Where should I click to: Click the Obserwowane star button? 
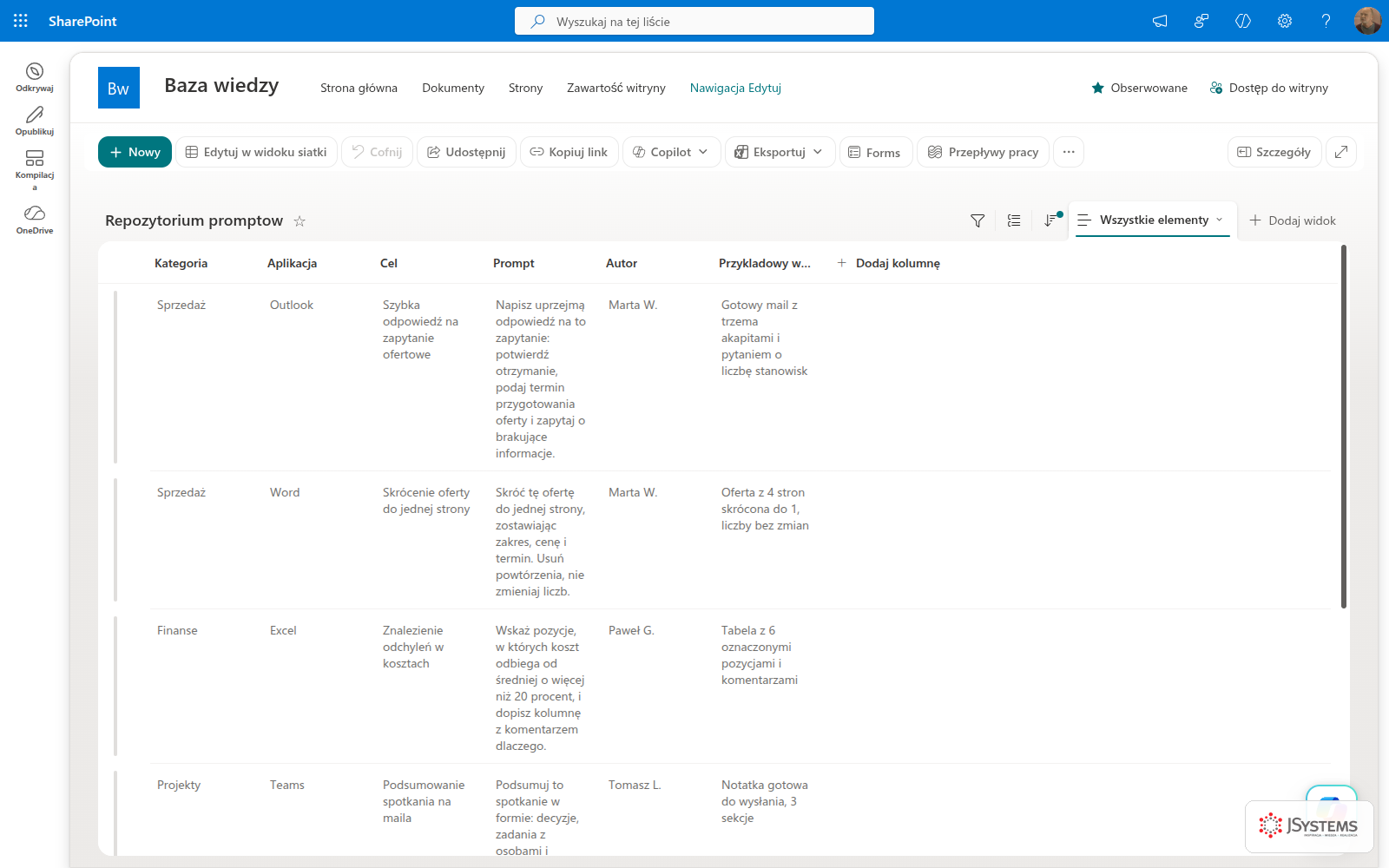tap(1139, 88)
